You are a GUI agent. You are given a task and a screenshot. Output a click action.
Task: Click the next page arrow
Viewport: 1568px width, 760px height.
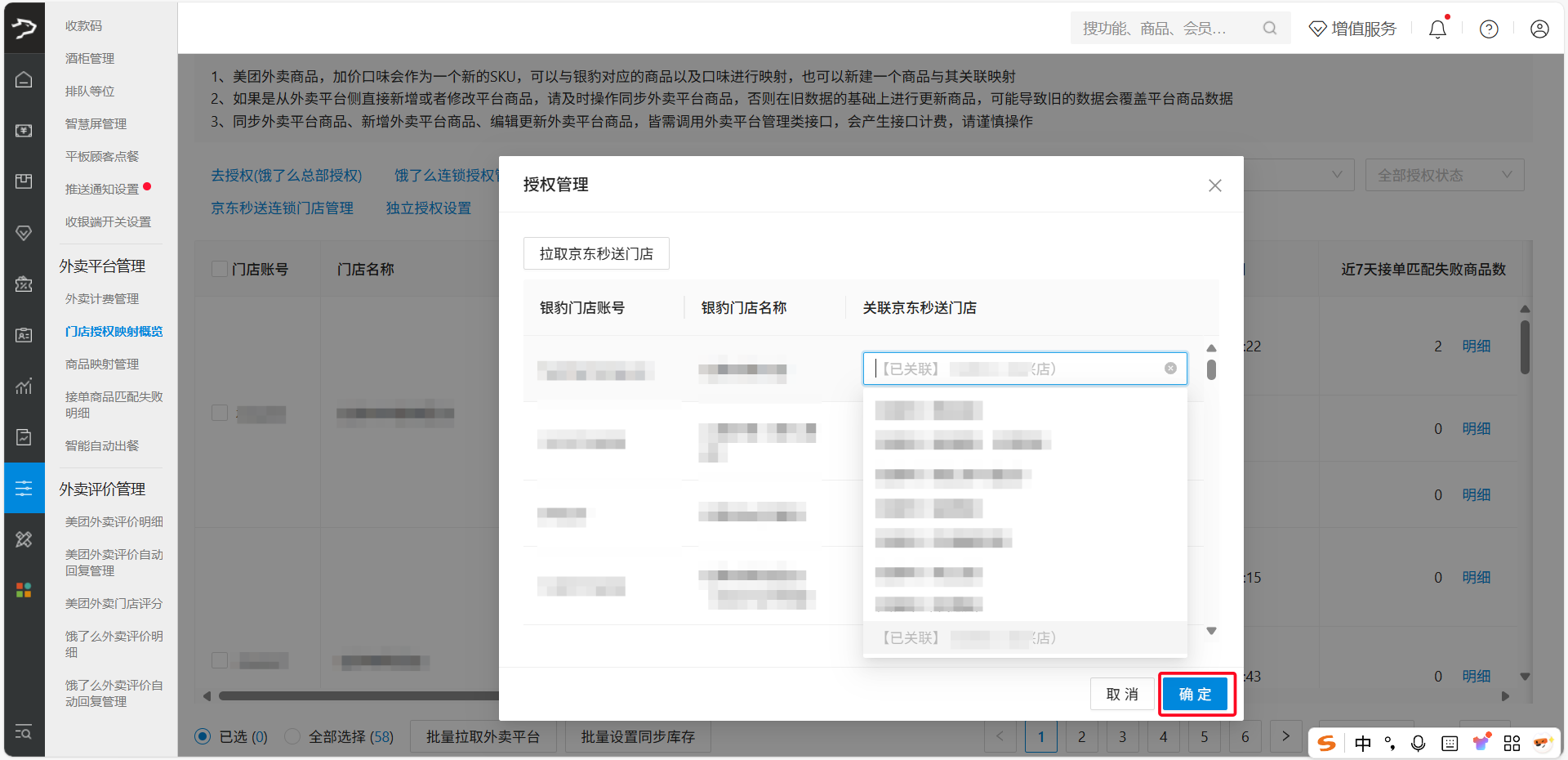[x=1285, y=736]
